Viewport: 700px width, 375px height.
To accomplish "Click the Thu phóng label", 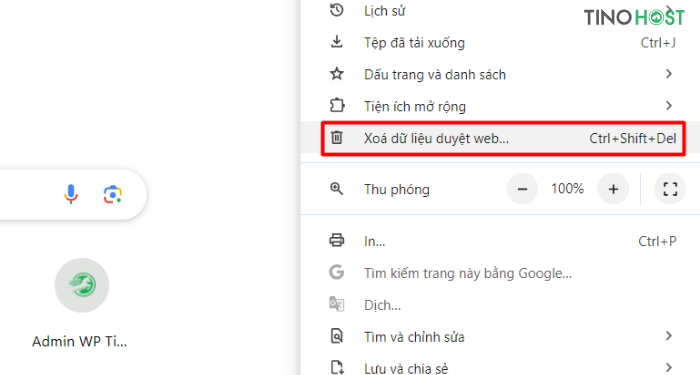I will point(397,189).
